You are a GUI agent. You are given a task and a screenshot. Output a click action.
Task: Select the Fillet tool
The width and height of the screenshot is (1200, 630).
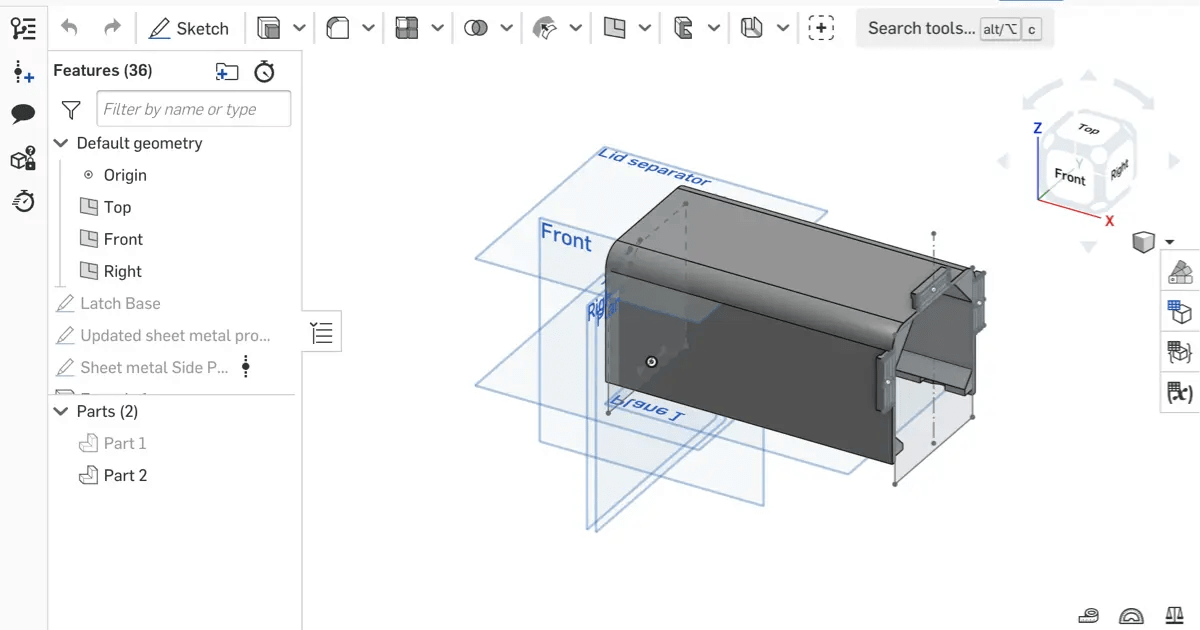[340, 28]
